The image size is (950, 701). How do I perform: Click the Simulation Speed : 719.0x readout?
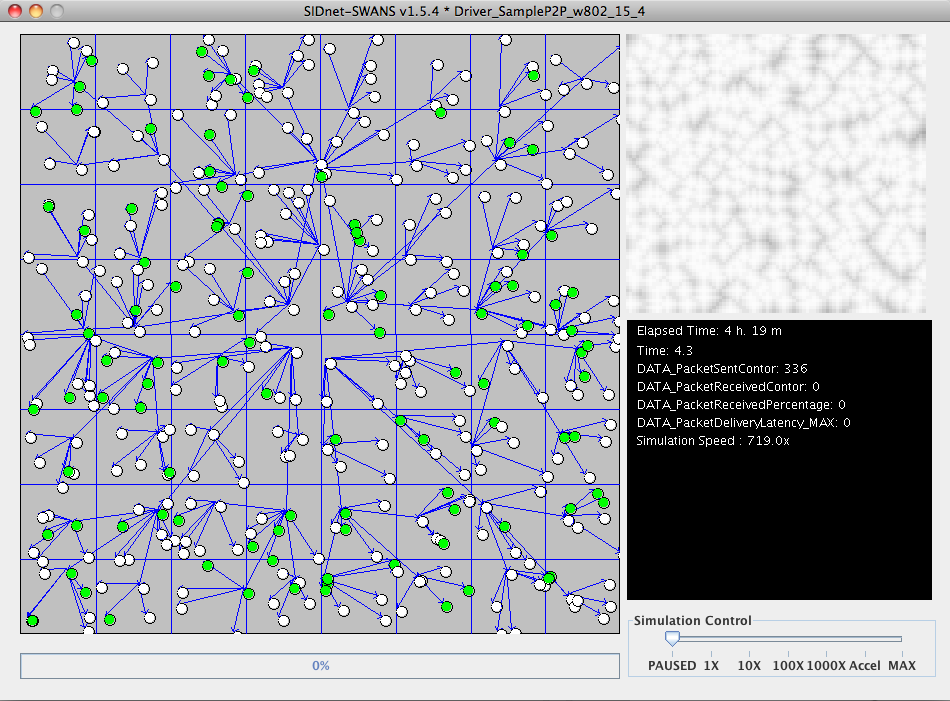tap(713, 441)
